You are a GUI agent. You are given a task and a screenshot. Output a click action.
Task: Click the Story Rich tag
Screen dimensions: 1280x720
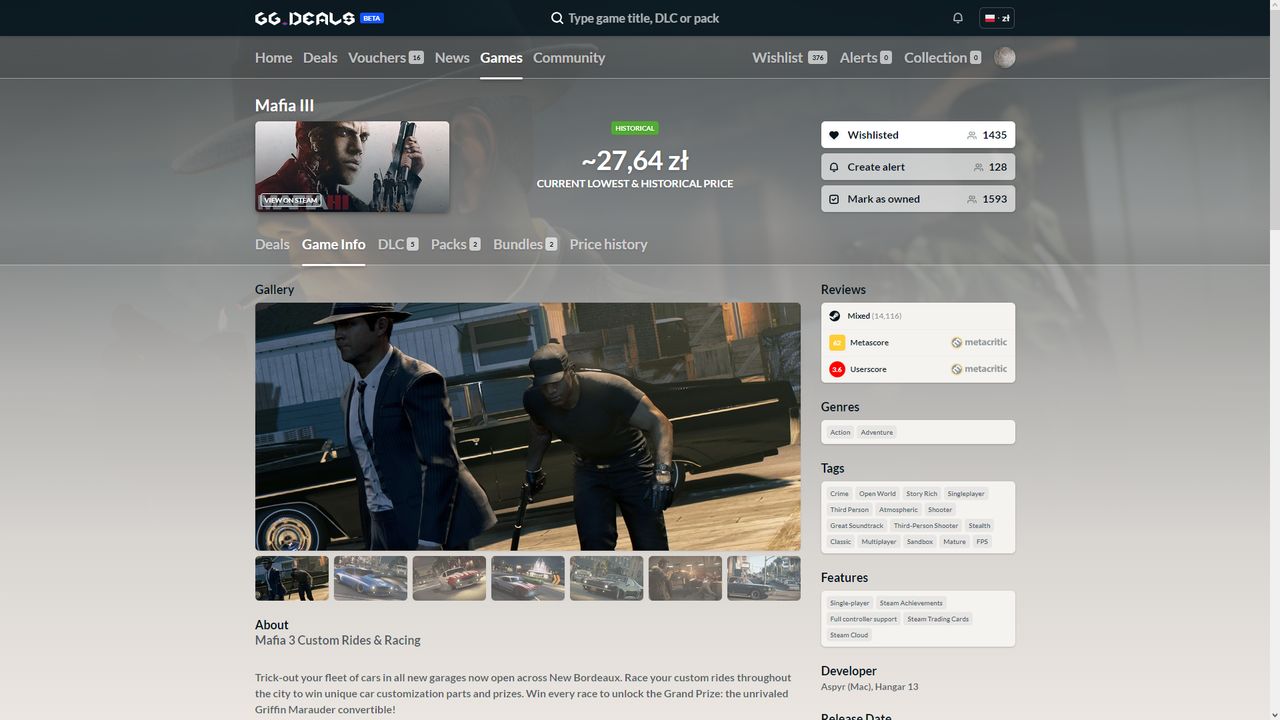coord(922,494)
